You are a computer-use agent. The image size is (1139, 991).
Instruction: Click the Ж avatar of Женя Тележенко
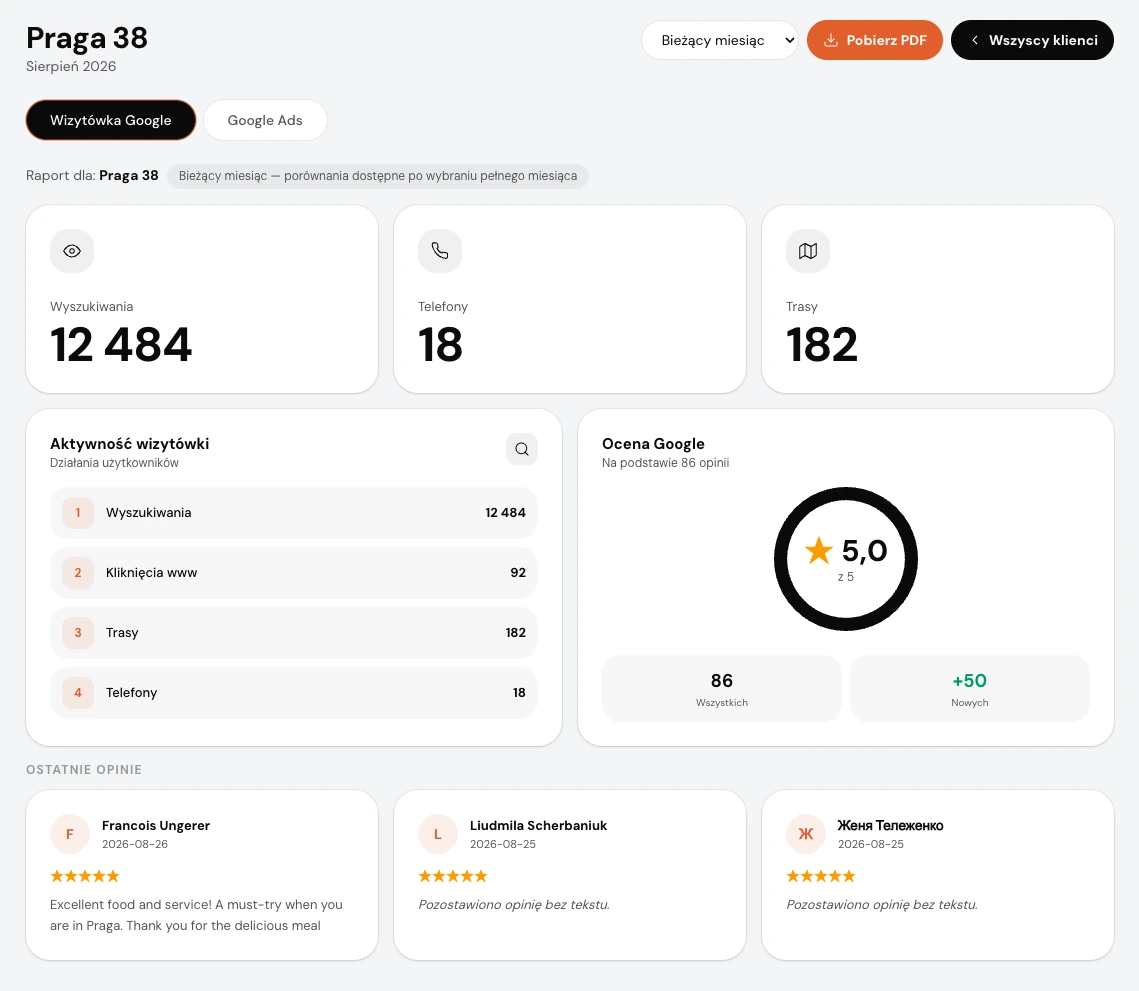(806, 834)
